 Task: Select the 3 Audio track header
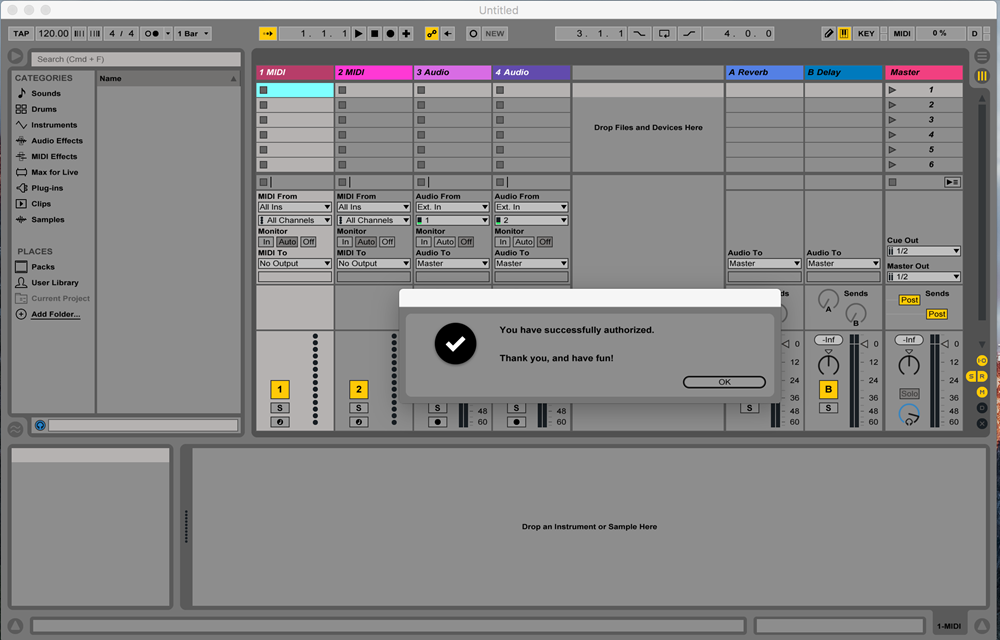(x=452, y=72)
